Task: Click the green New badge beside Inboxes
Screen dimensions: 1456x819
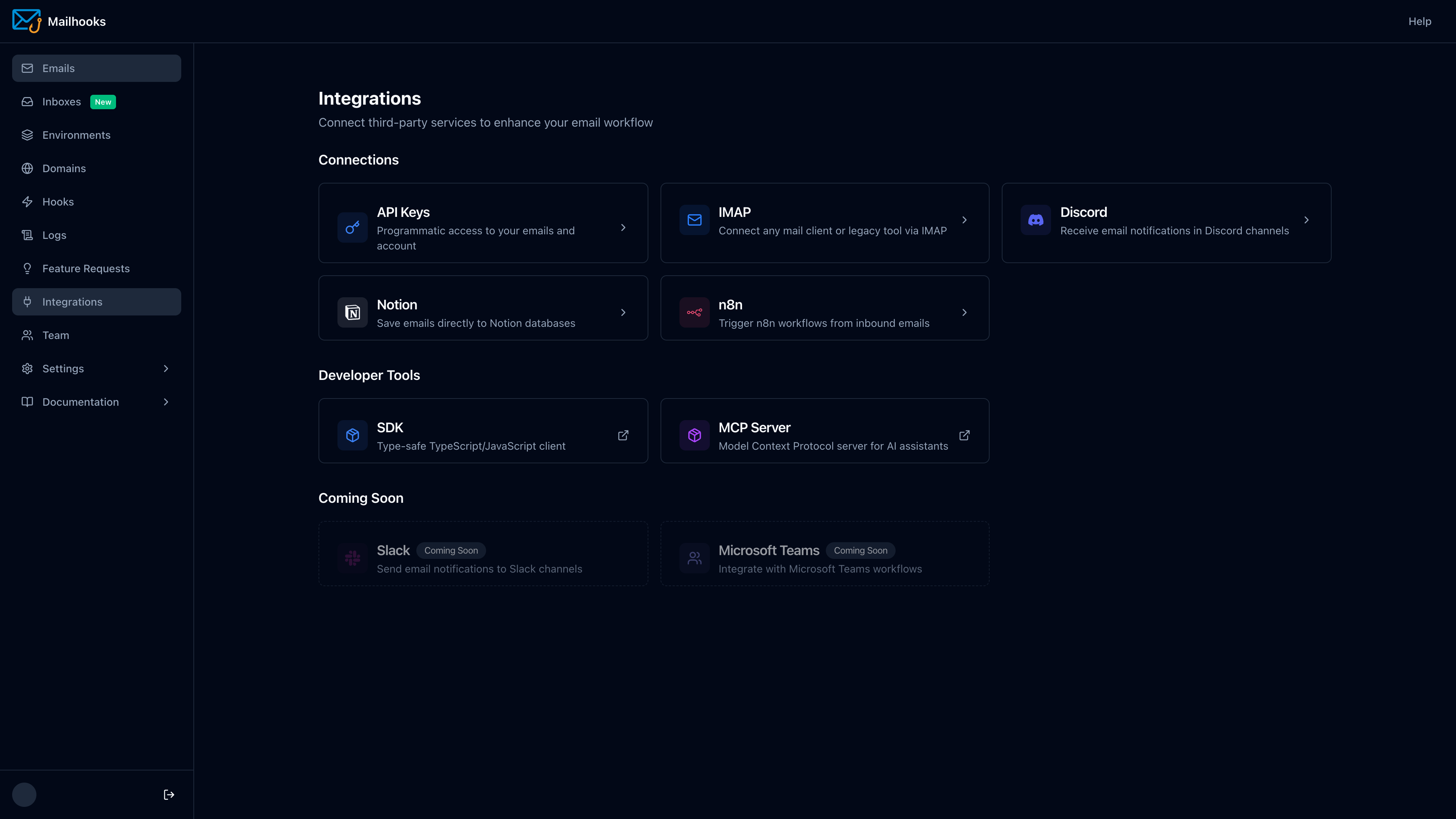Action: (x=103, y=102)
